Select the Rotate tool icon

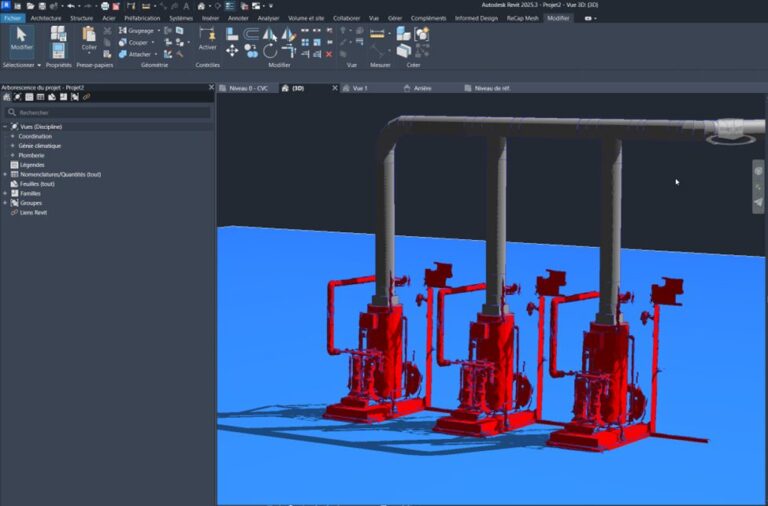[x=270, y=50]
